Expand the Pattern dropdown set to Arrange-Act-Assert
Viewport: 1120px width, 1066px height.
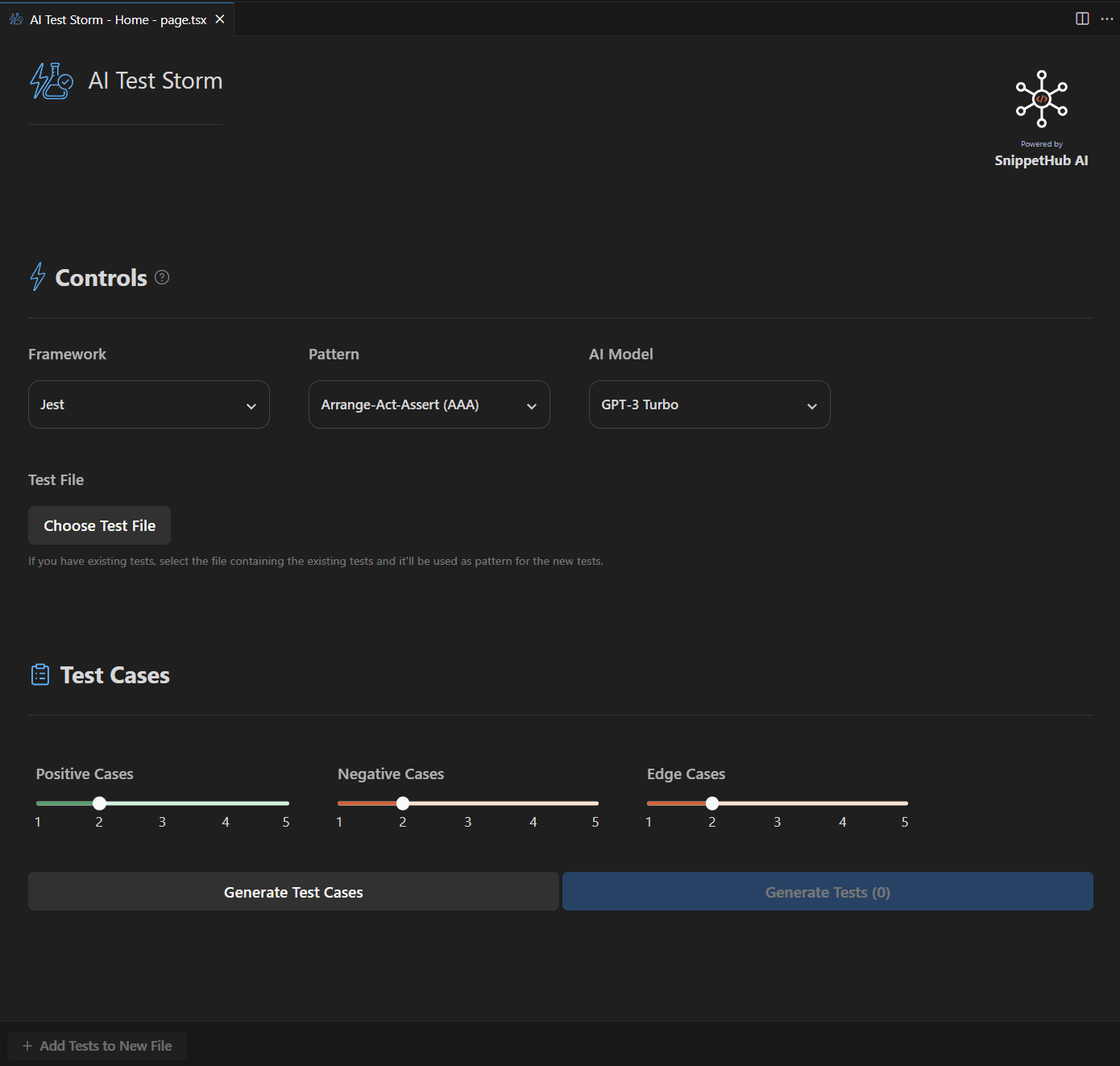tap(429, 404)
